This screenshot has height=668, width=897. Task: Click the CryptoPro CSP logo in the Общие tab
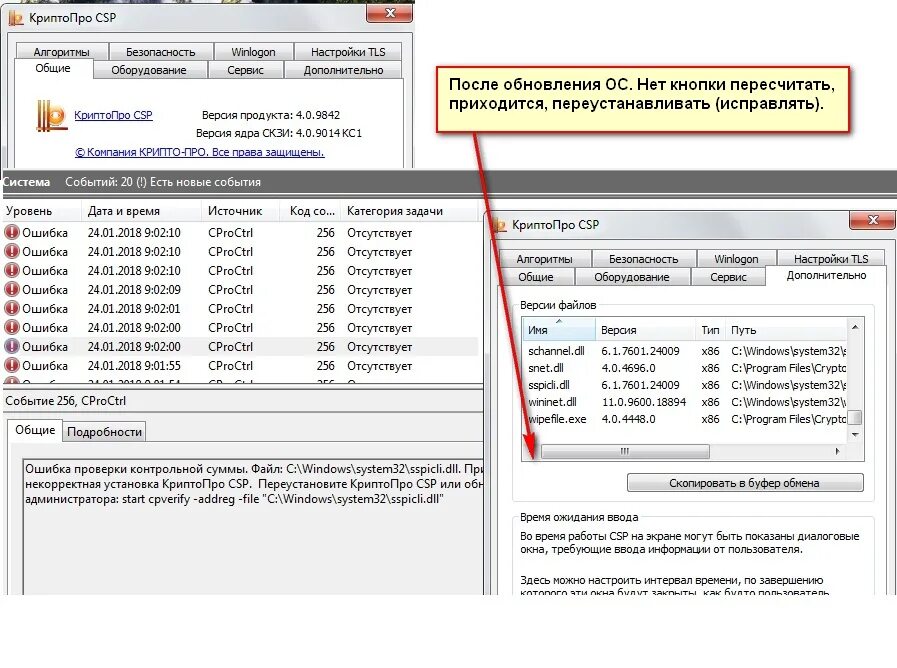52,116
